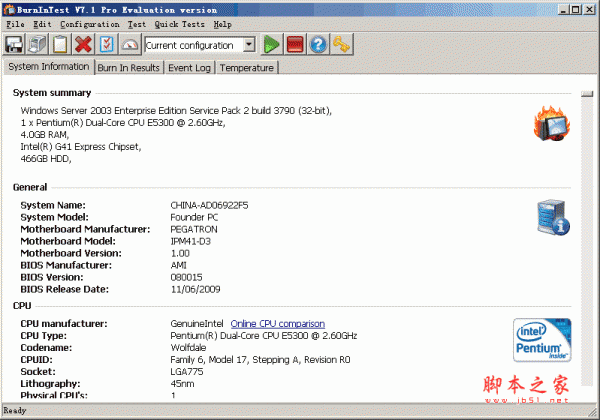The width and height of the screenshot is (600, 420).
Task: Click the CPUID Family 6 Model 17 value
Action: (x=260, y=360)
